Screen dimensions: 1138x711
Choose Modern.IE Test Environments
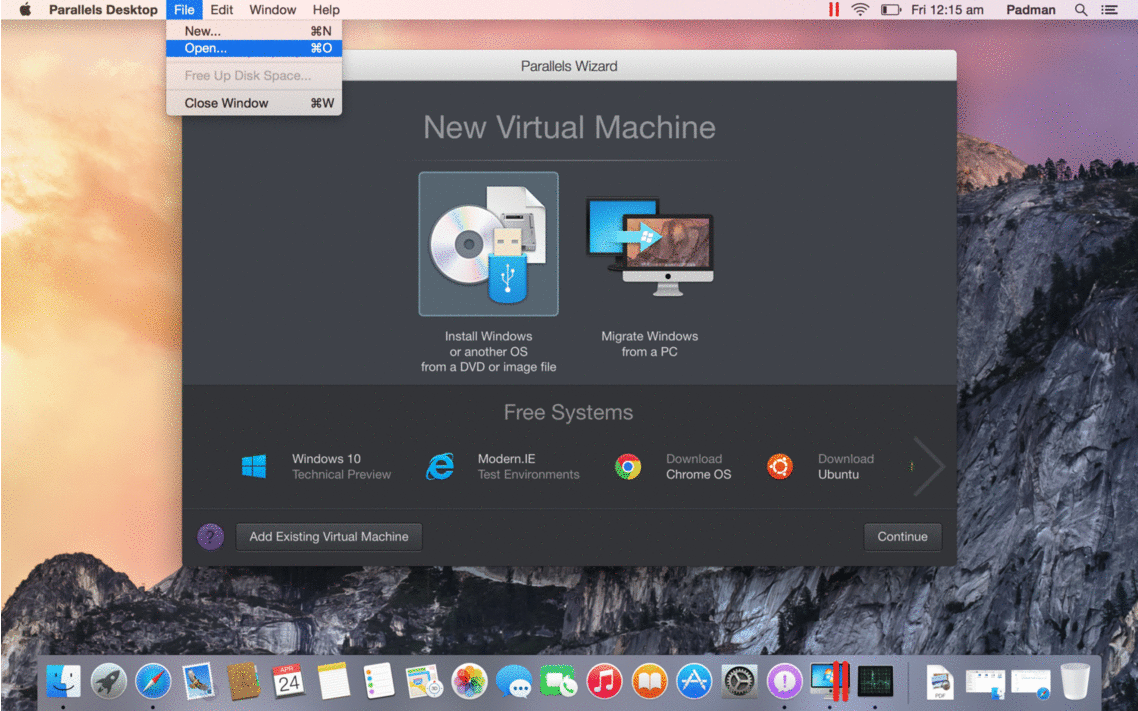pyautogui.click(x=502, y=467)
